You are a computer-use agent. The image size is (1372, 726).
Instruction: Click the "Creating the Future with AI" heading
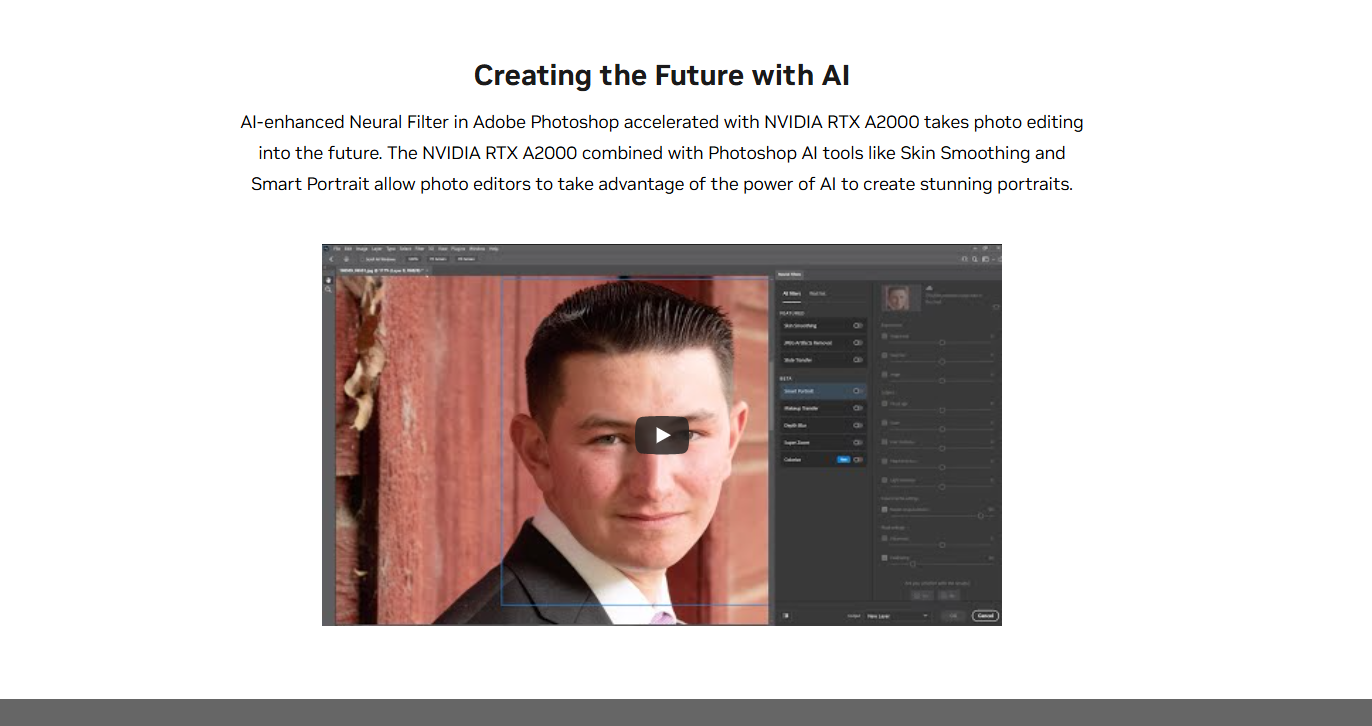tap(662, 75)
